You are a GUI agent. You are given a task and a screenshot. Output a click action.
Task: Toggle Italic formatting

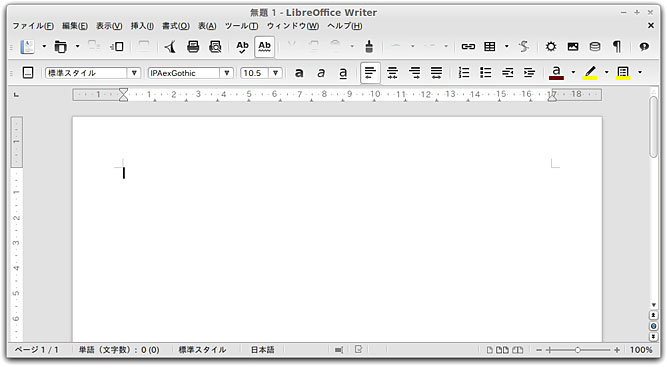[x=321, y=73]
